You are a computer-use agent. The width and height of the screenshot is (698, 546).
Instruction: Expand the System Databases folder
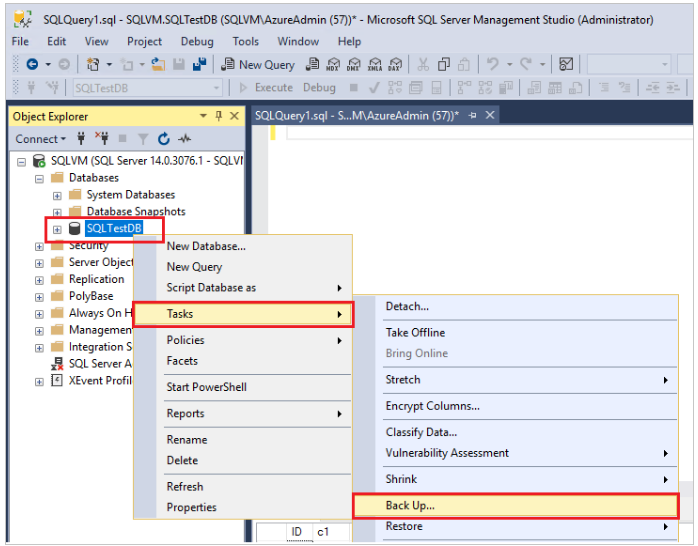[57, 196]
